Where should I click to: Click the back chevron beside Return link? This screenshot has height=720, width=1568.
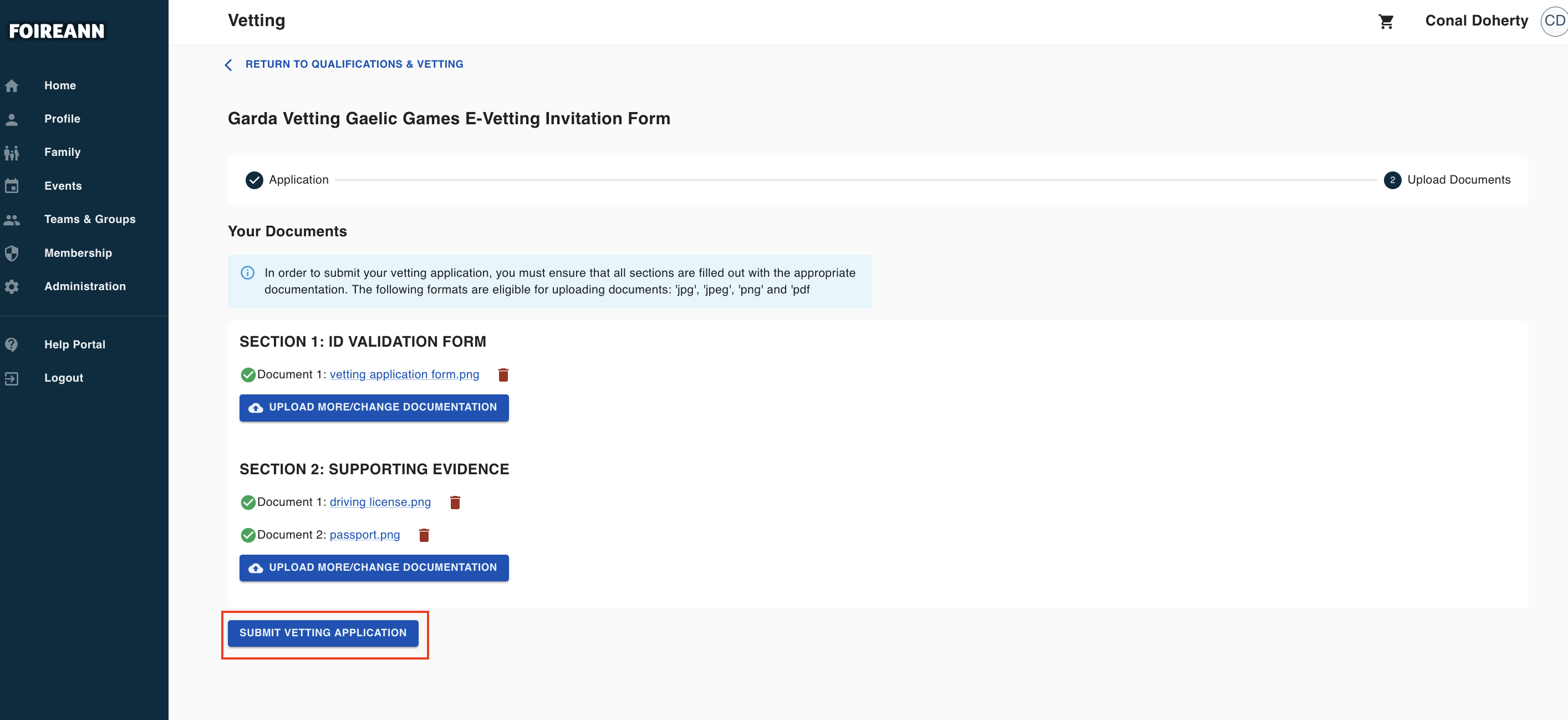pyautogui.click(x=229, y=64)
